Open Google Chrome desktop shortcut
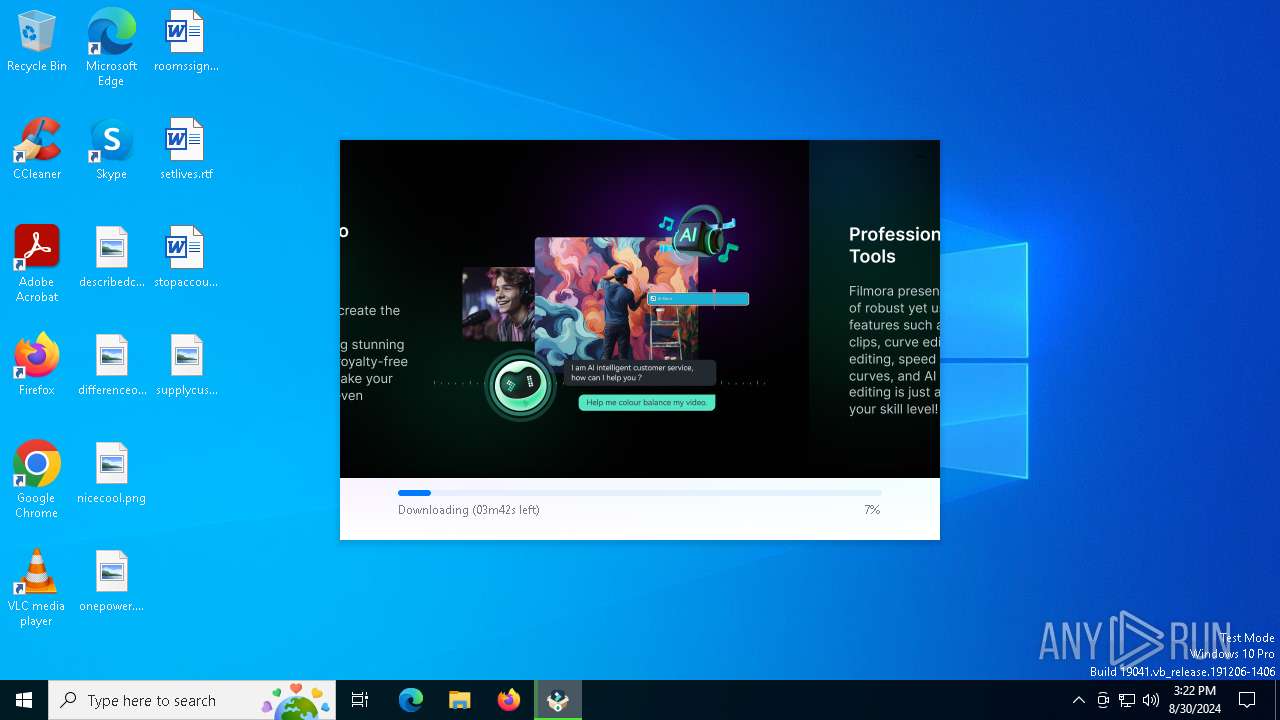1280x720 pixels. click(37, 480)
